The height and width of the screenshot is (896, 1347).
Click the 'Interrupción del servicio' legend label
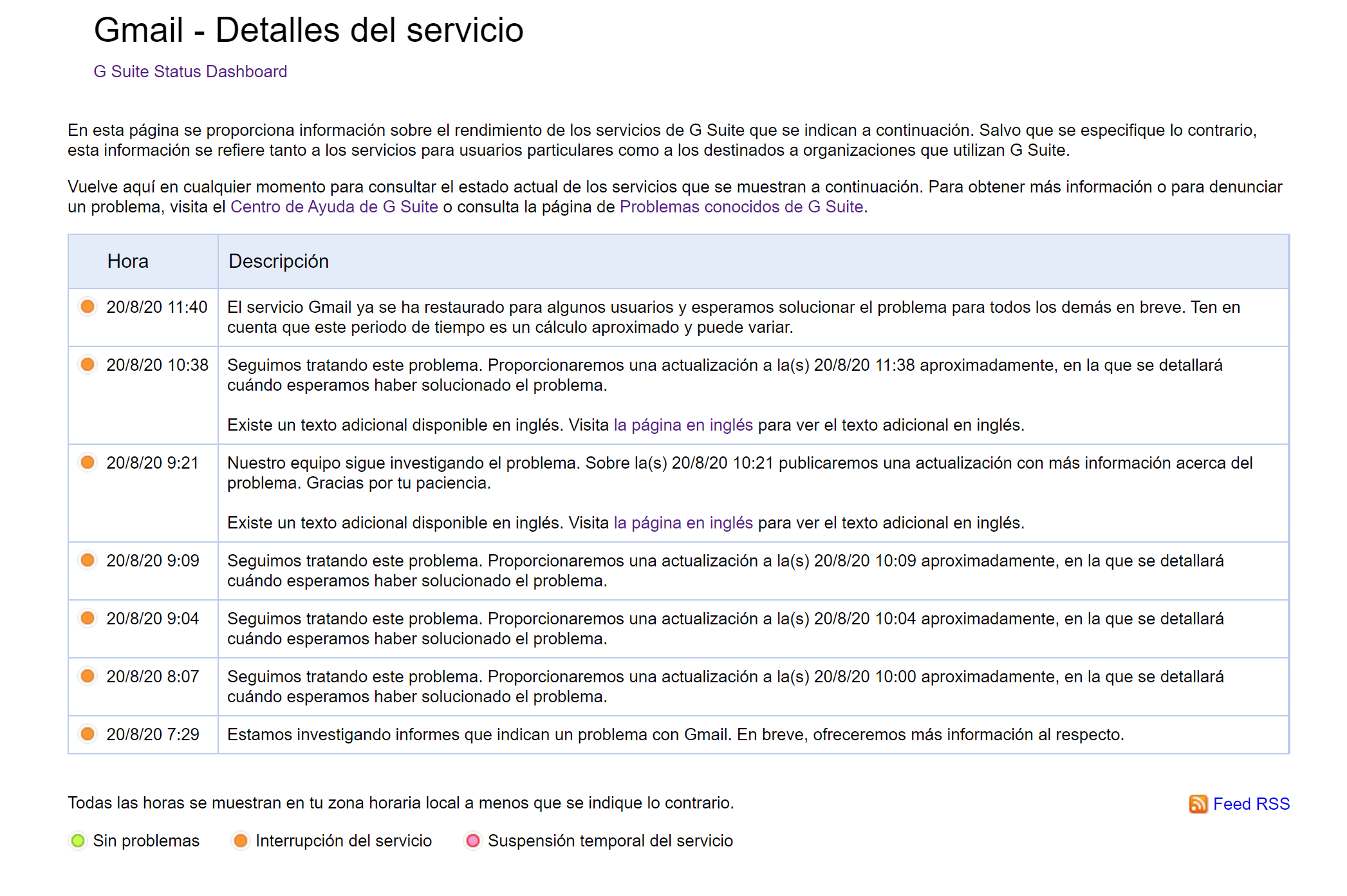click(344, 841)
